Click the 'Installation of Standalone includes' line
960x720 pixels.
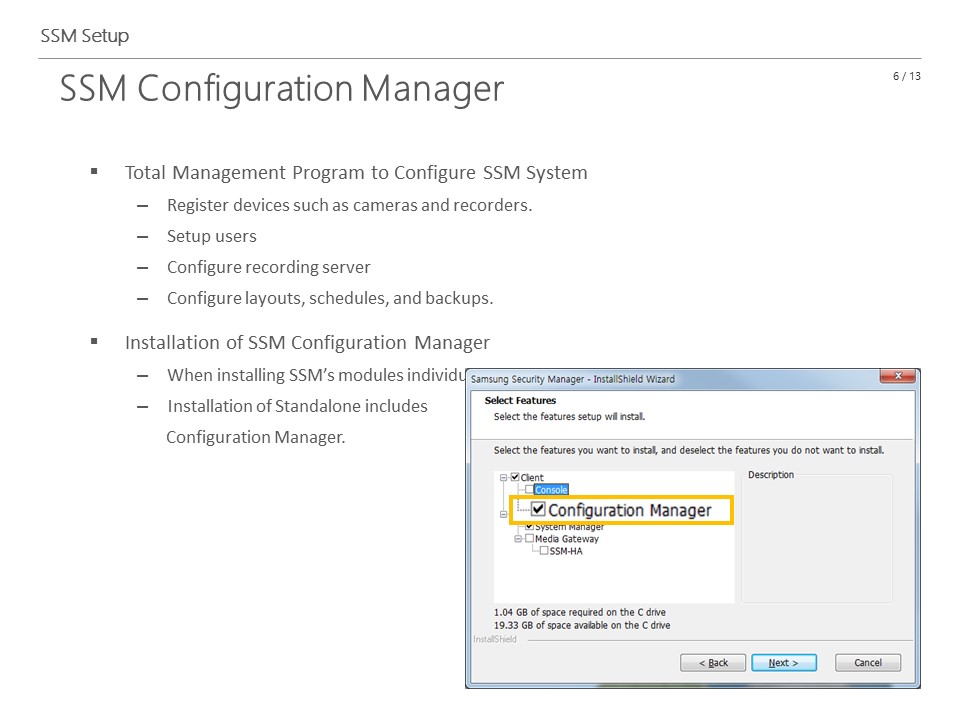[298, 407]
